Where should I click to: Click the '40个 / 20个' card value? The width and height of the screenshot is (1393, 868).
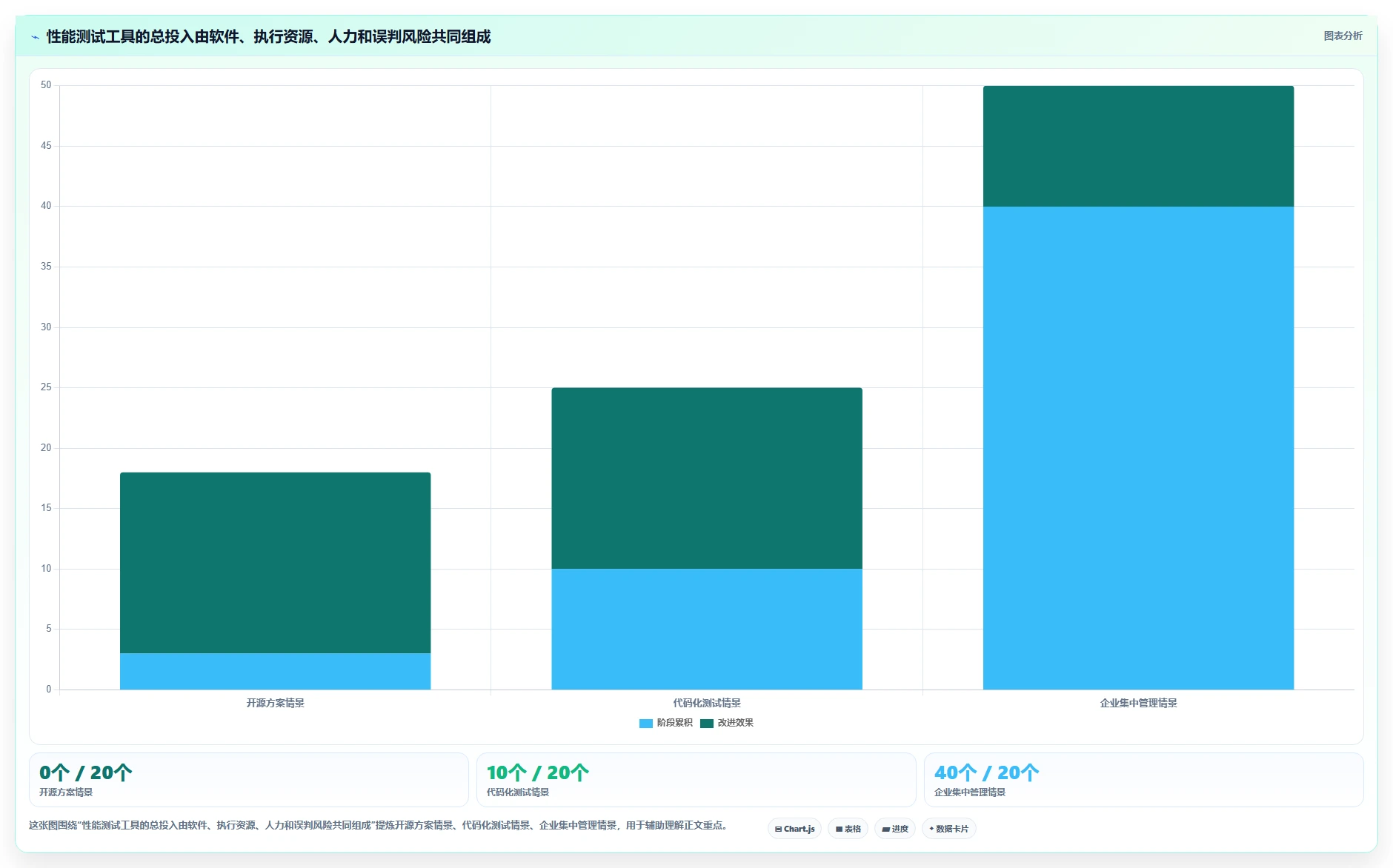pos(986,772)
